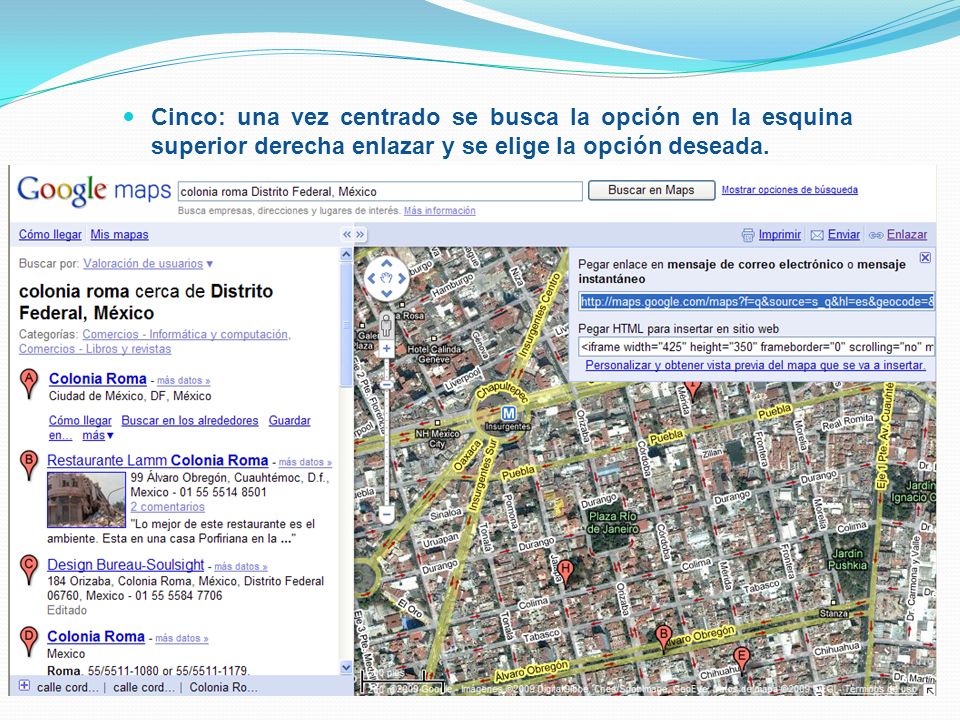
Task: Zoom in with the plus button
Action: (x=386, y=349)
